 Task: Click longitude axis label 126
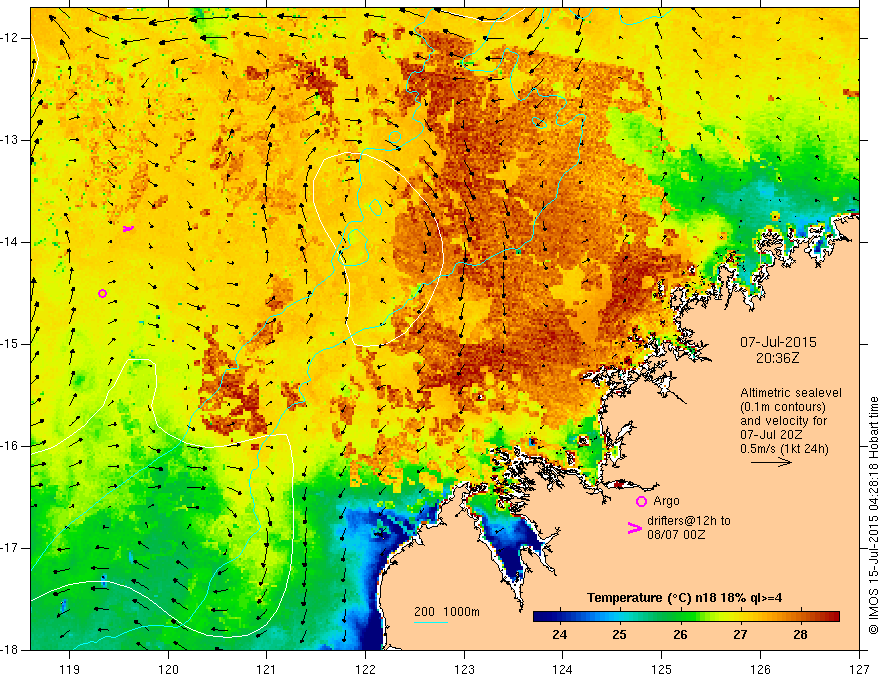760,669
